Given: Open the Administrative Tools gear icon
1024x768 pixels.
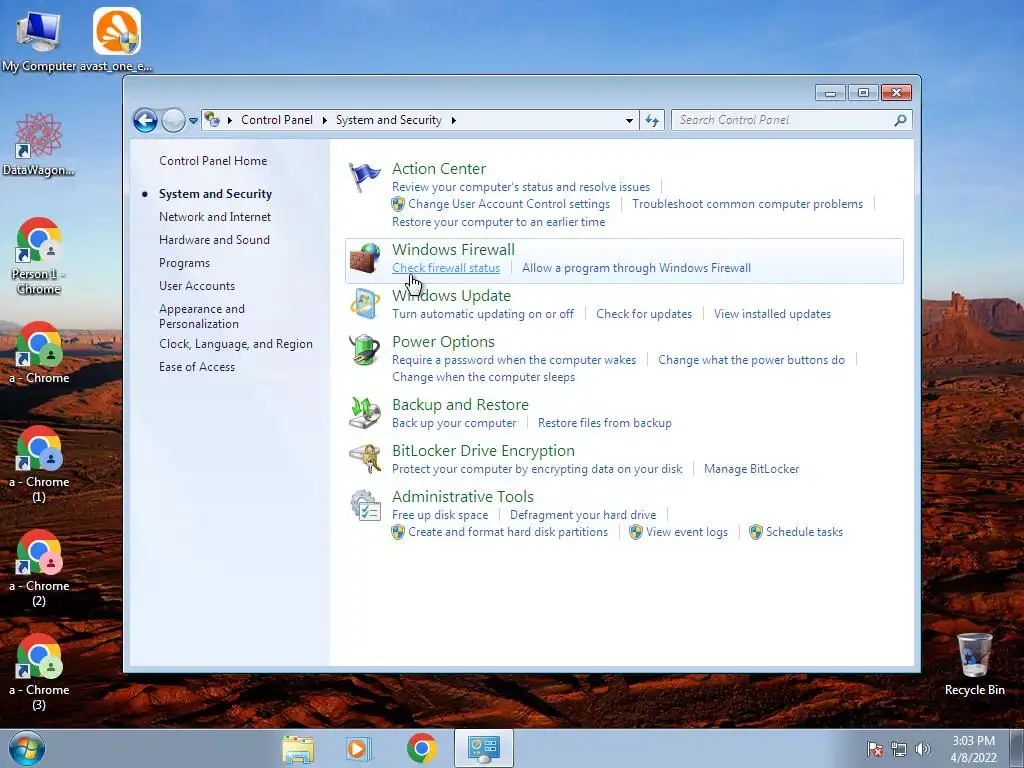Looking at the screenshot, I should [x=364, y=505].
